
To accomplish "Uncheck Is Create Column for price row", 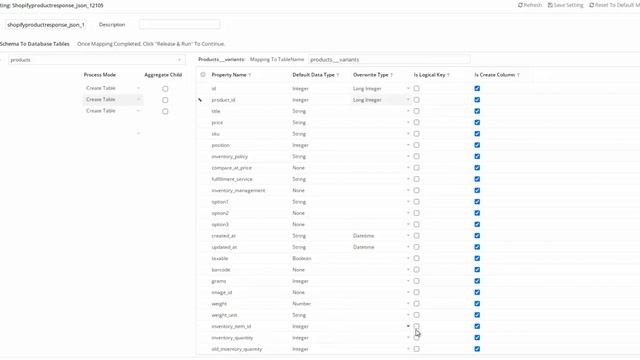I will 477,122.
